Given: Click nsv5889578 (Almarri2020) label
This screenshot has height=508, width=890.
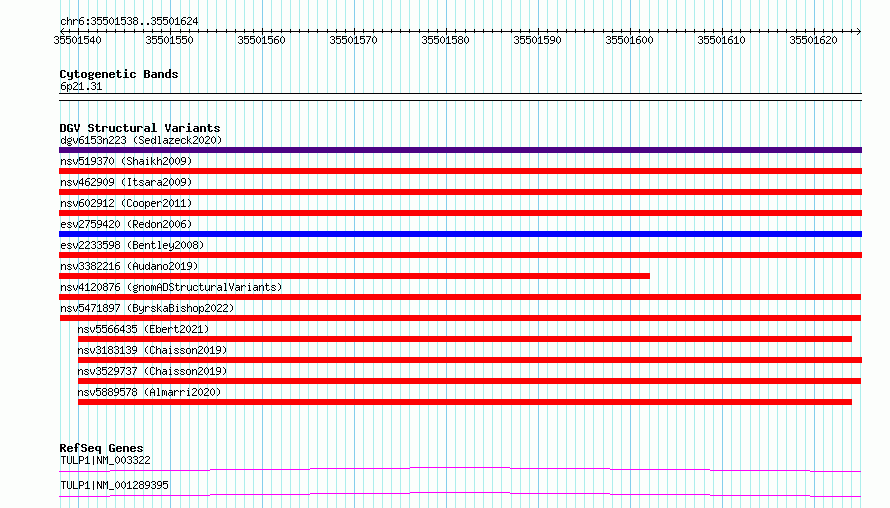Looking at the screenshot, I should [x=149, y=392].
